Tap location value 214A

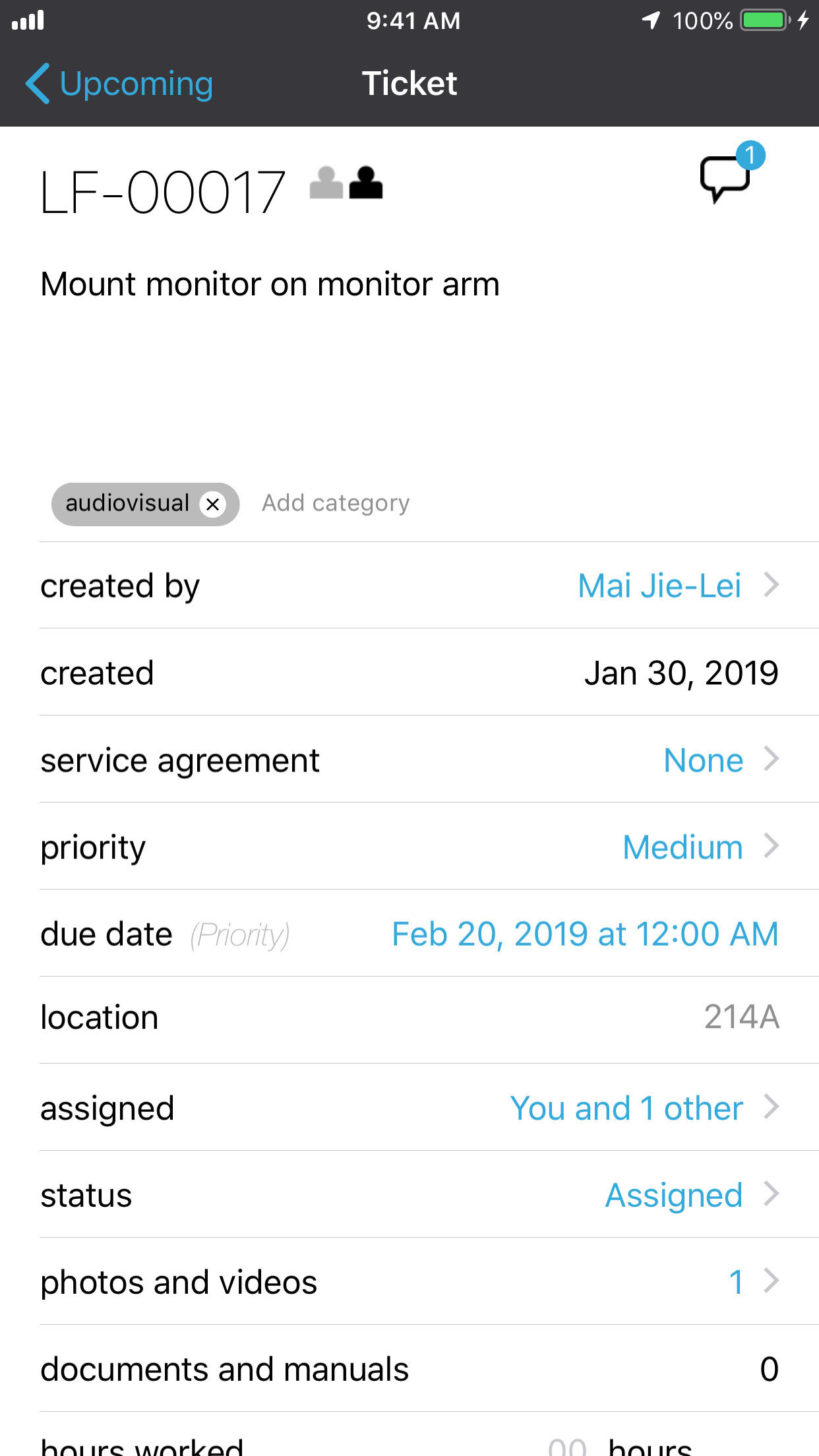[741, 1017]
